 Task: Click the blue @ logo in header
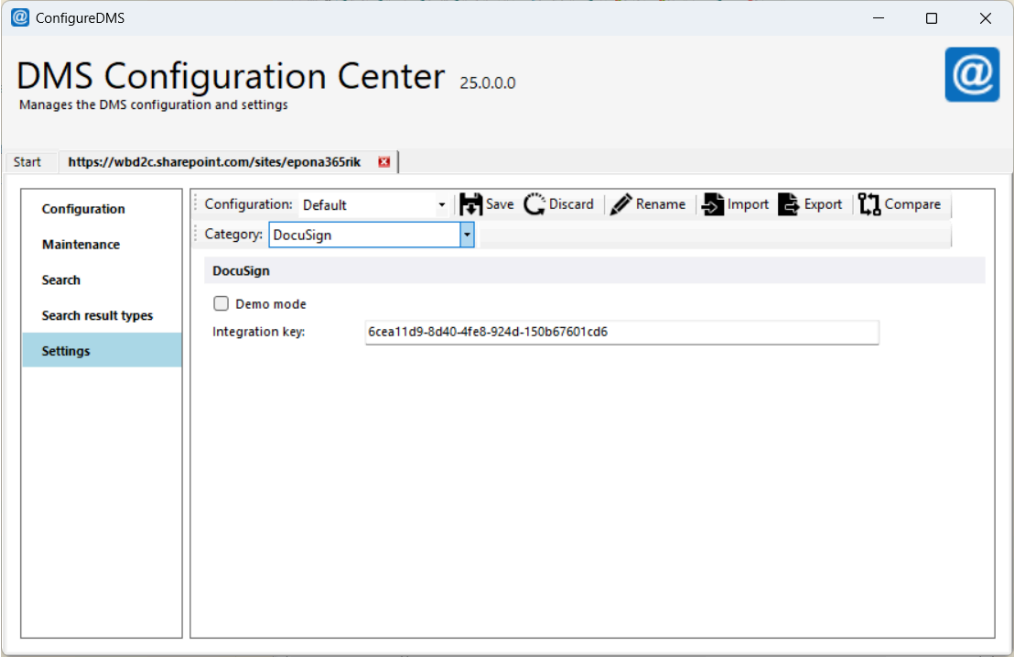pyautogui.click(x=972, y=74)
